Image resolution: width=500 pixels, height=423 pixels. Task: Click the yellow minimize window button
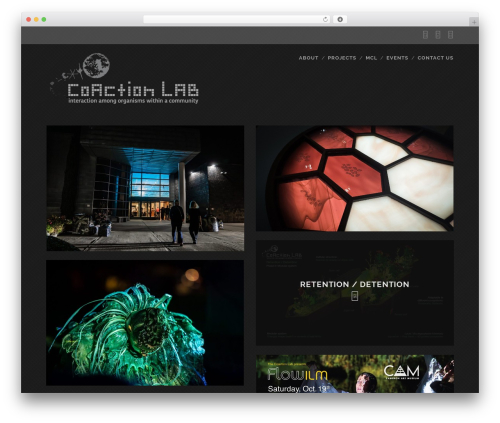[36, 19]
